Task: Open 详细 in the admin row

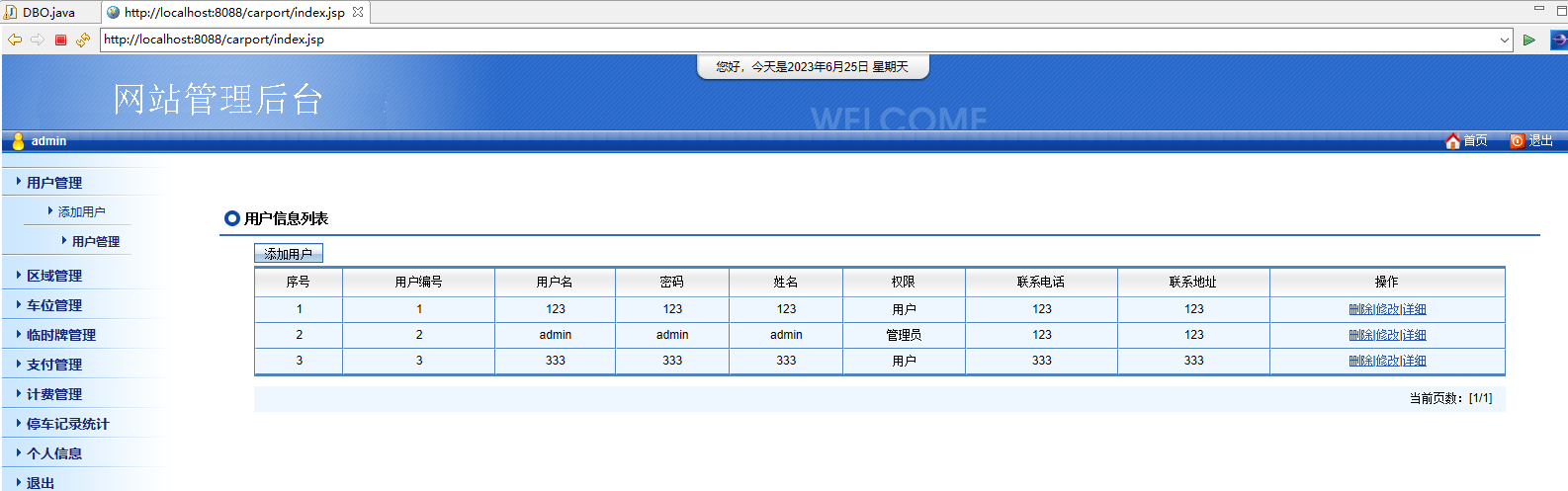Action: pos(1415,335)
